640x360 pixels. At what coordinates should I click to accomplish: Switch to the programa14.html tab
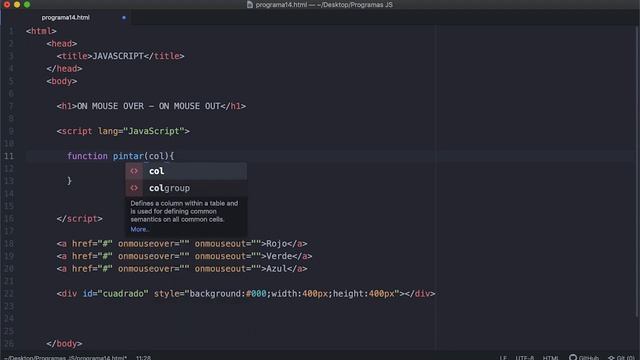click(x=65, y=18)
